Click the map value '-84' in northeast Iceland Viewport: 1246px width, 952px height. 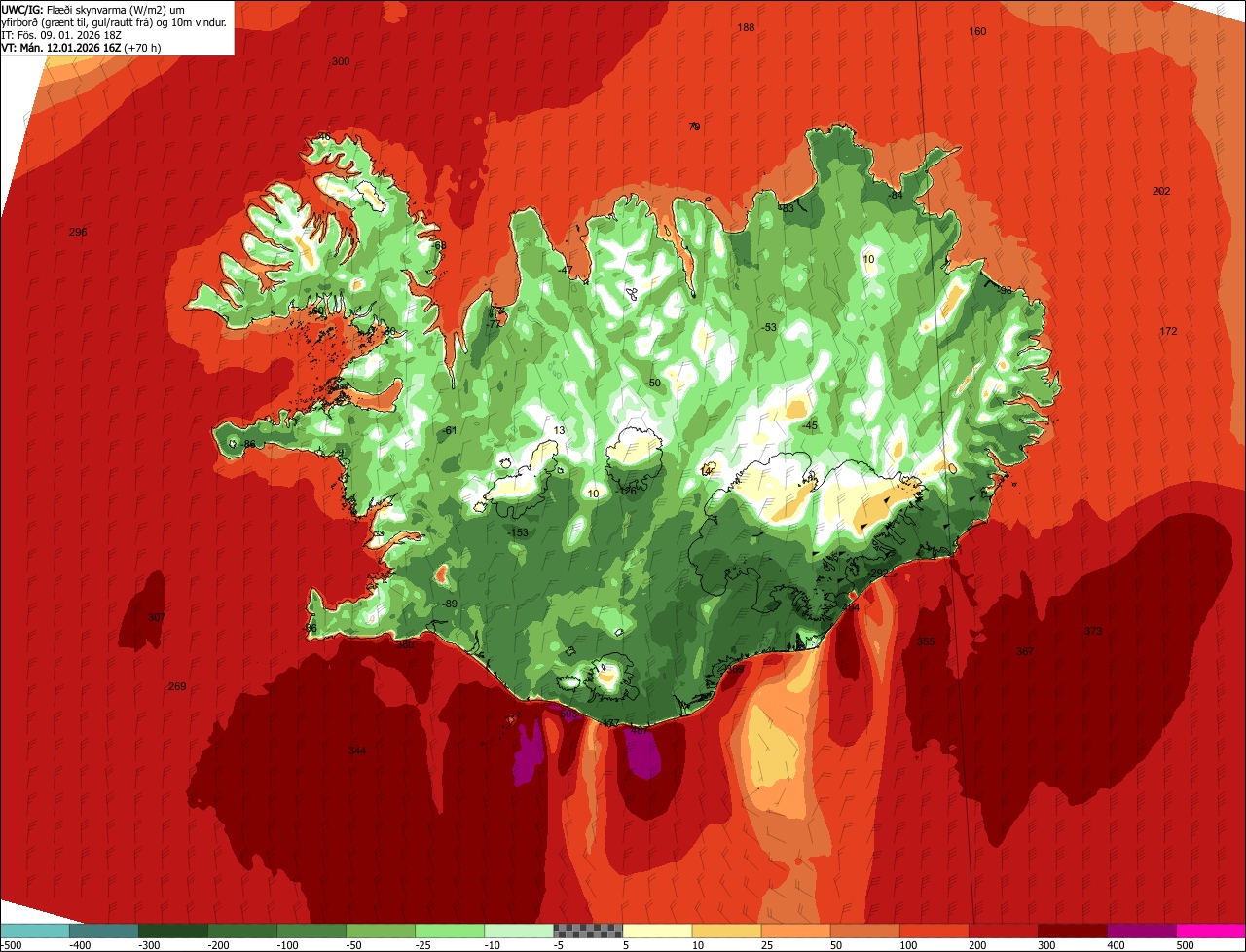897,196
